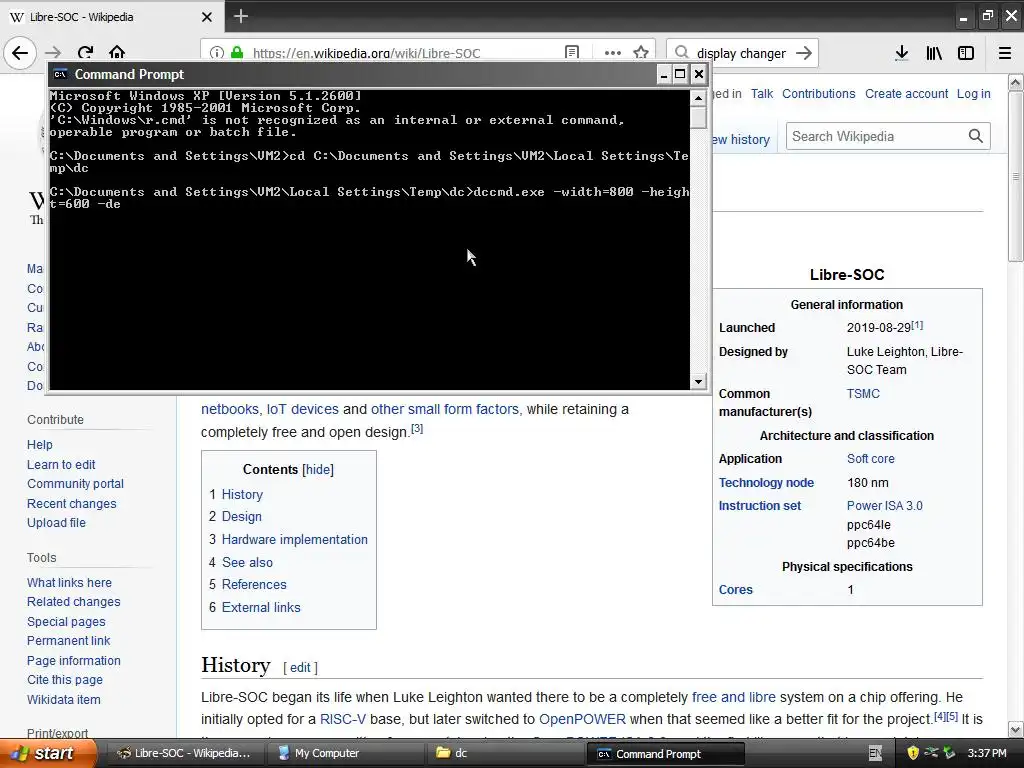Focus the Search Wikipedia input field

click(x=875, y=136)
